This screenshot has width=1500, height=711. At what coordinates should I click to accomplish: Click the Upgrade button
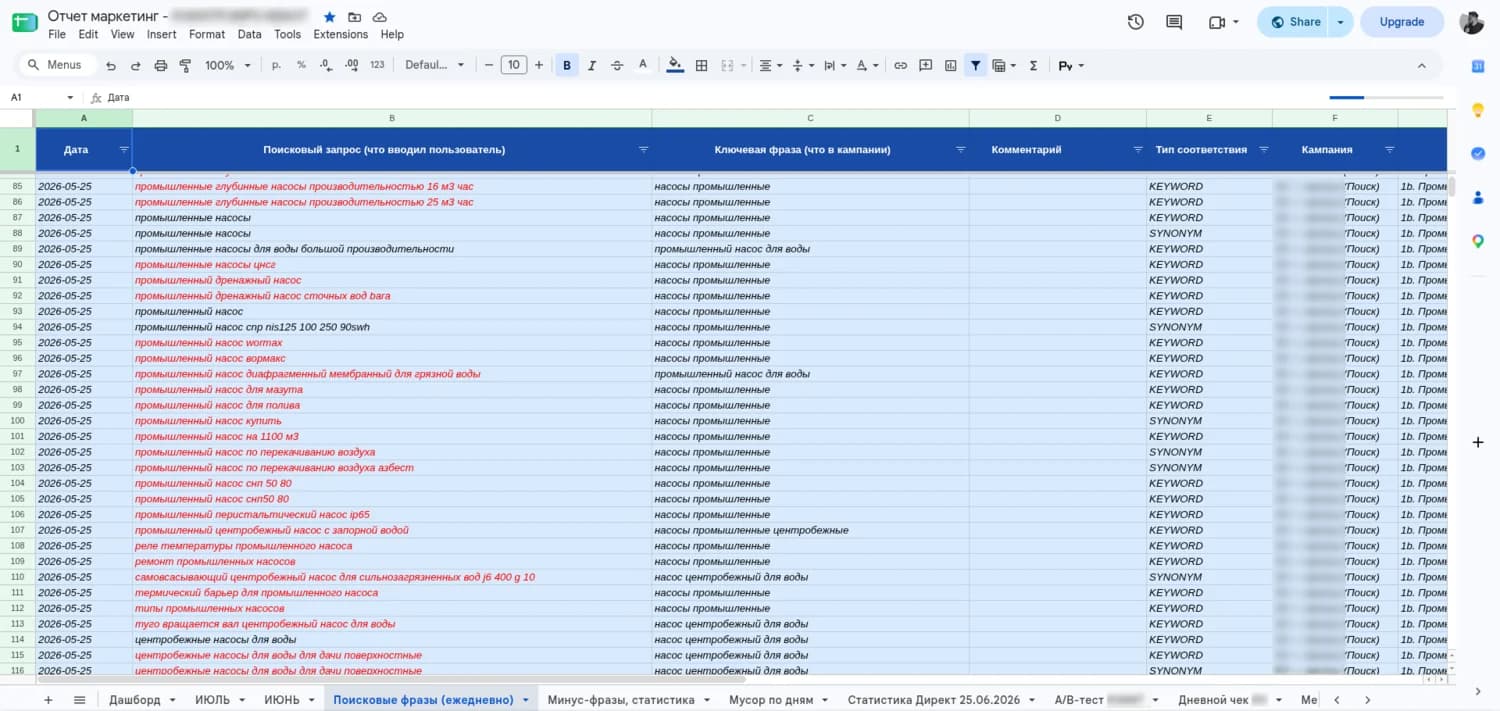[x=1402, y=22]
